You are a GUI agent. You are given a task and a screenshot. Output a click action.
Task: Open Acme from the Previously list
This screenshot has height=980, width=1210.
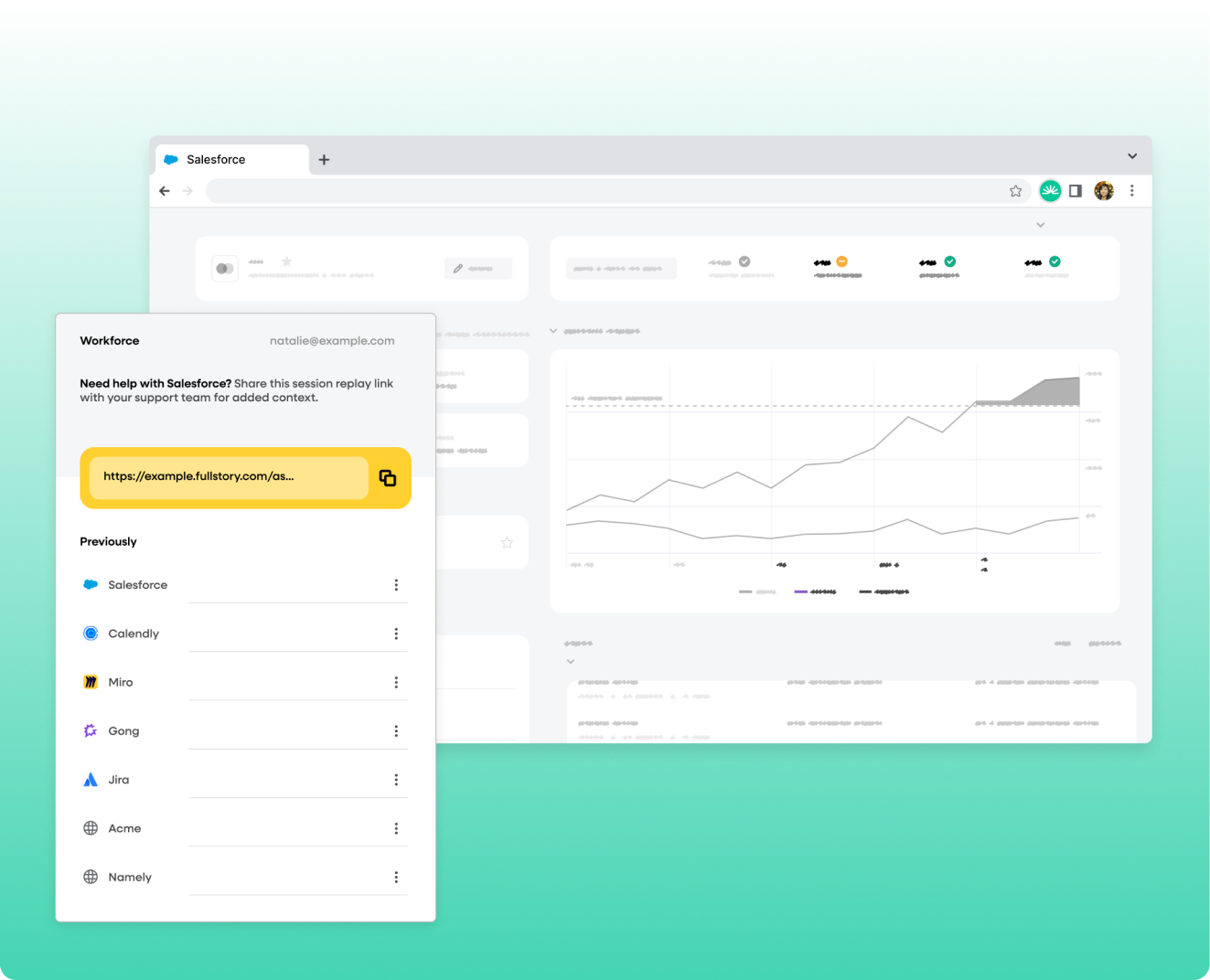pyautogui.click(x=124, y=828)
